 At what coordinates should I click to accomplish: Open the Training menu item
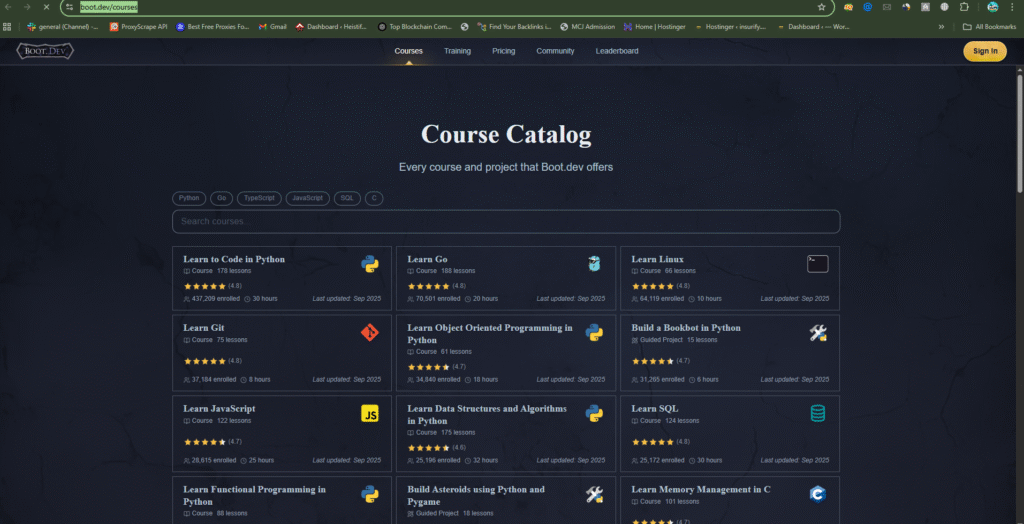457,51
